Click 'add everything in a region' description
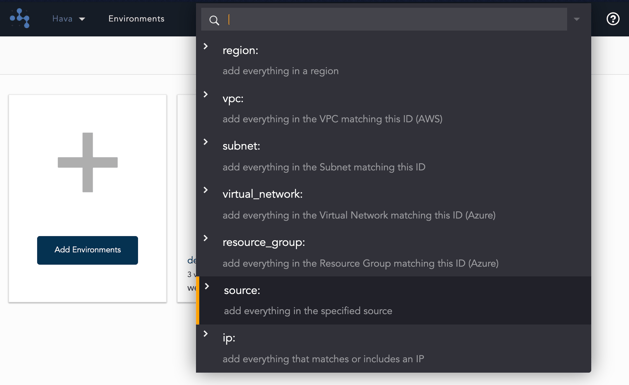 click(x=280, y=71)
